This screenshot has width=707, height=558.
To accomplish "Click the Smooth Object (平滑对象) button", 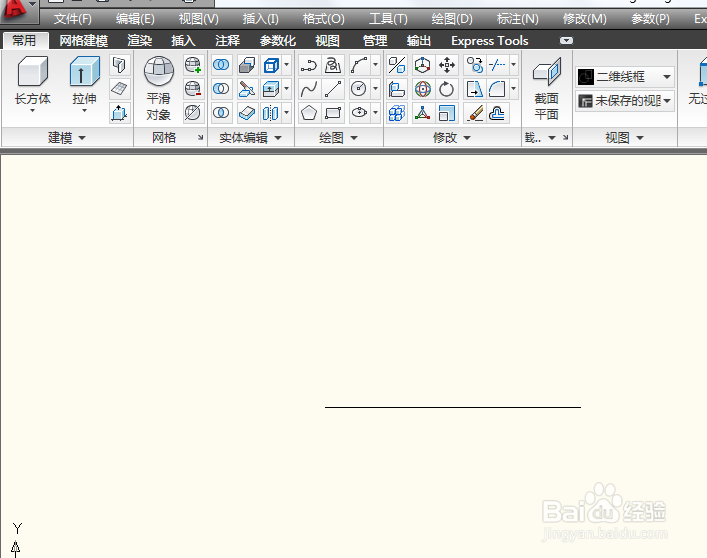I will (x=159, y=88).
